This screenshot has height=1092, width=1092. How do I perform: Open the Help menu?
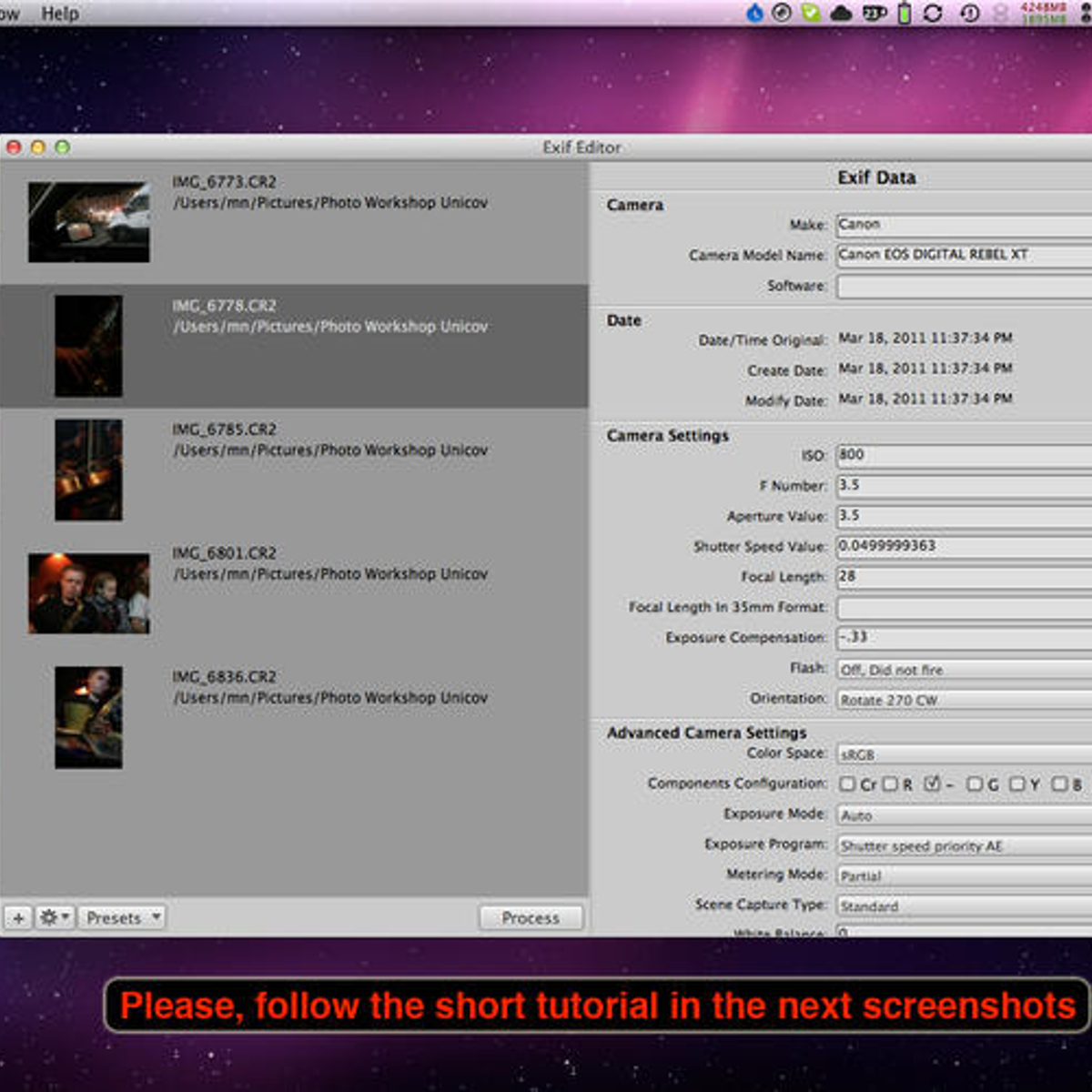[x=57, y=13]
